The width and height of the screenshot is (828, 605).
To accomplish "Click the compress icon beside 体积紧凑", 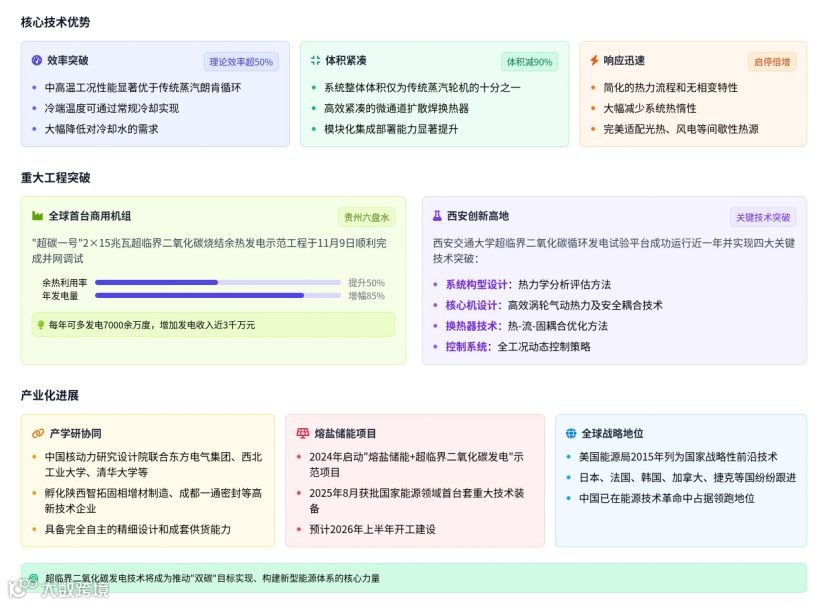I will tap(315, 60).
